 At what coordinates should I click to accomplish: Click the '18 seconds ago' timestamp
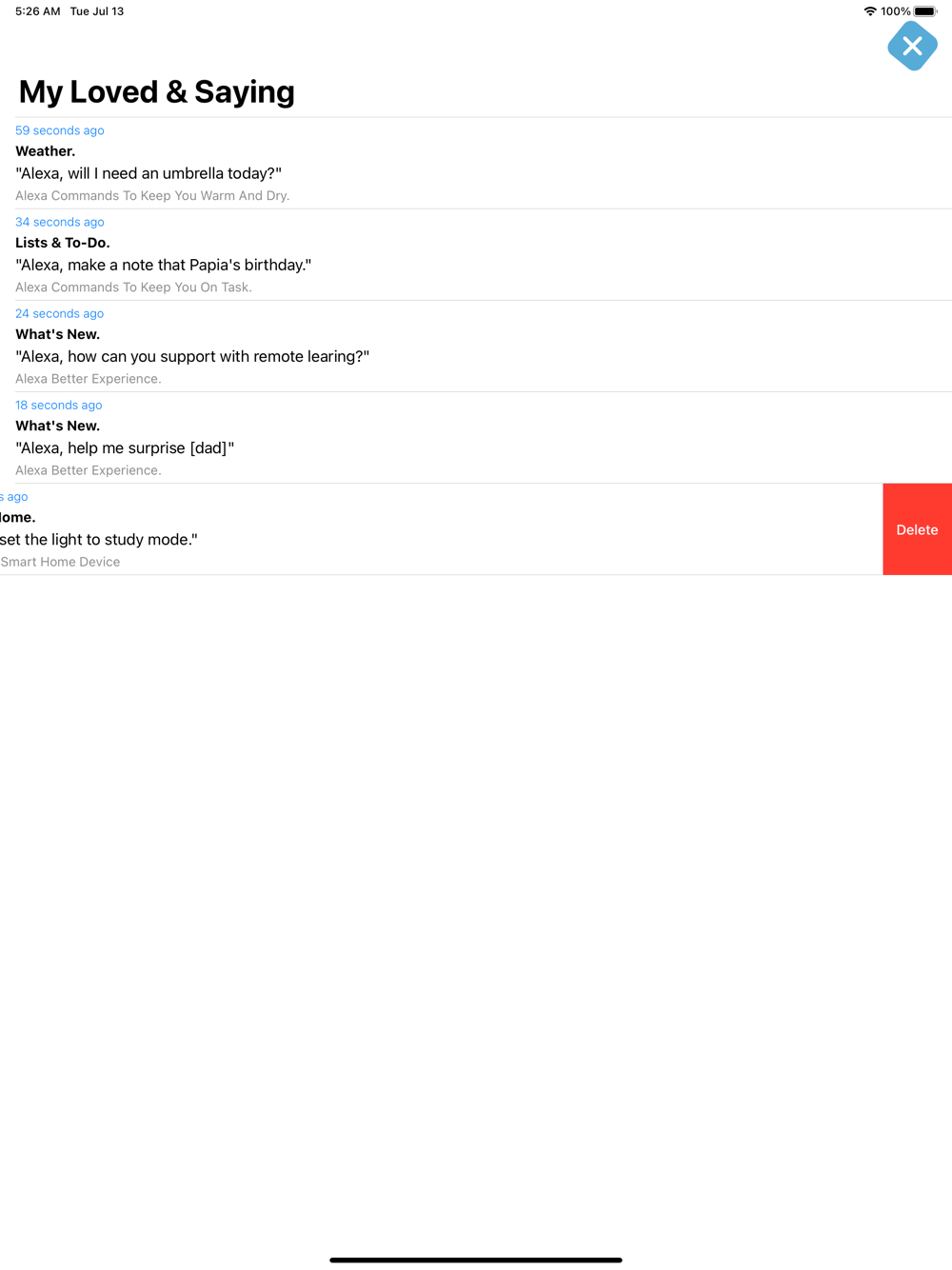58,405
